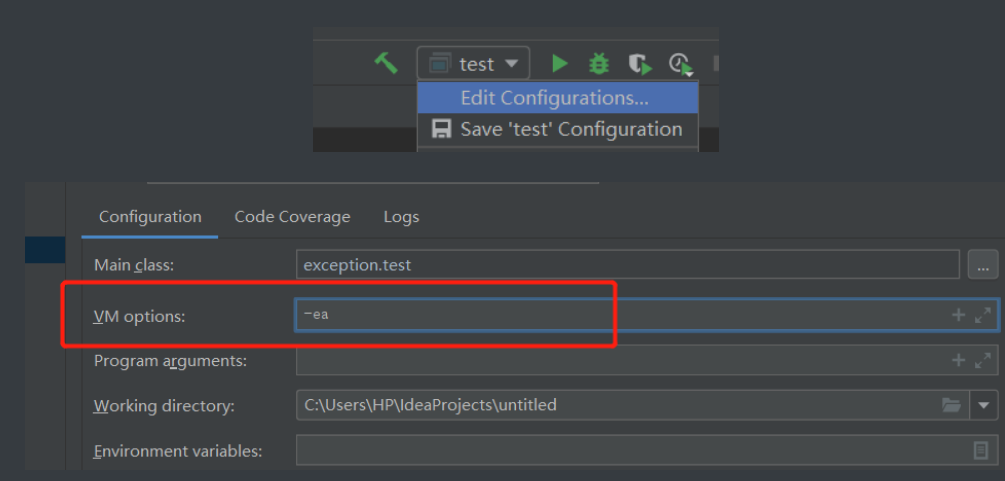Run 'test' with coverage shield icon
Screen dimensions: 1005x481
(x=640, y=64)
